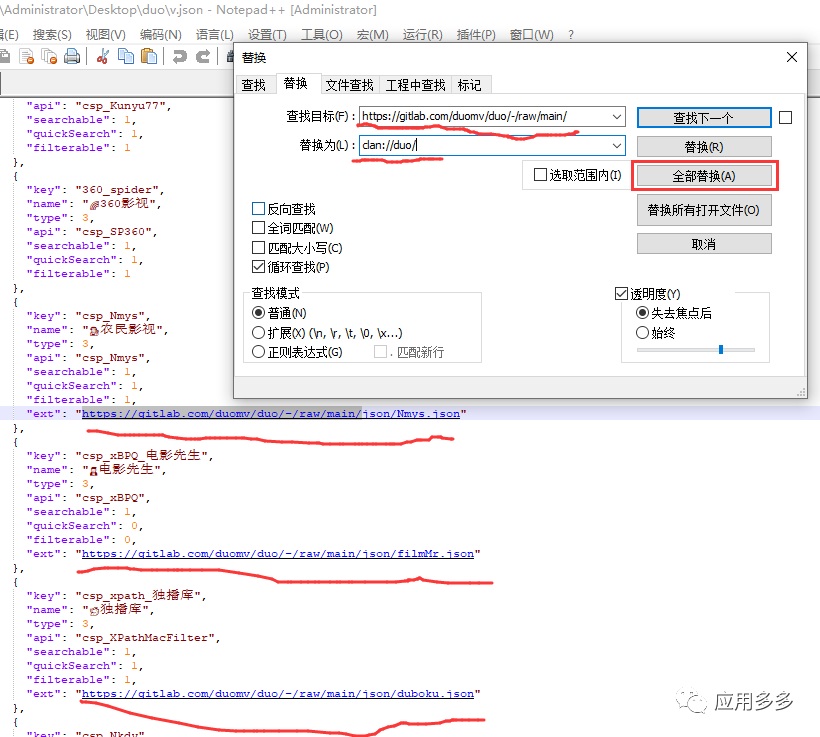
Task: Expand the 查找目标 history dropdown
Action: click(615, 117)
